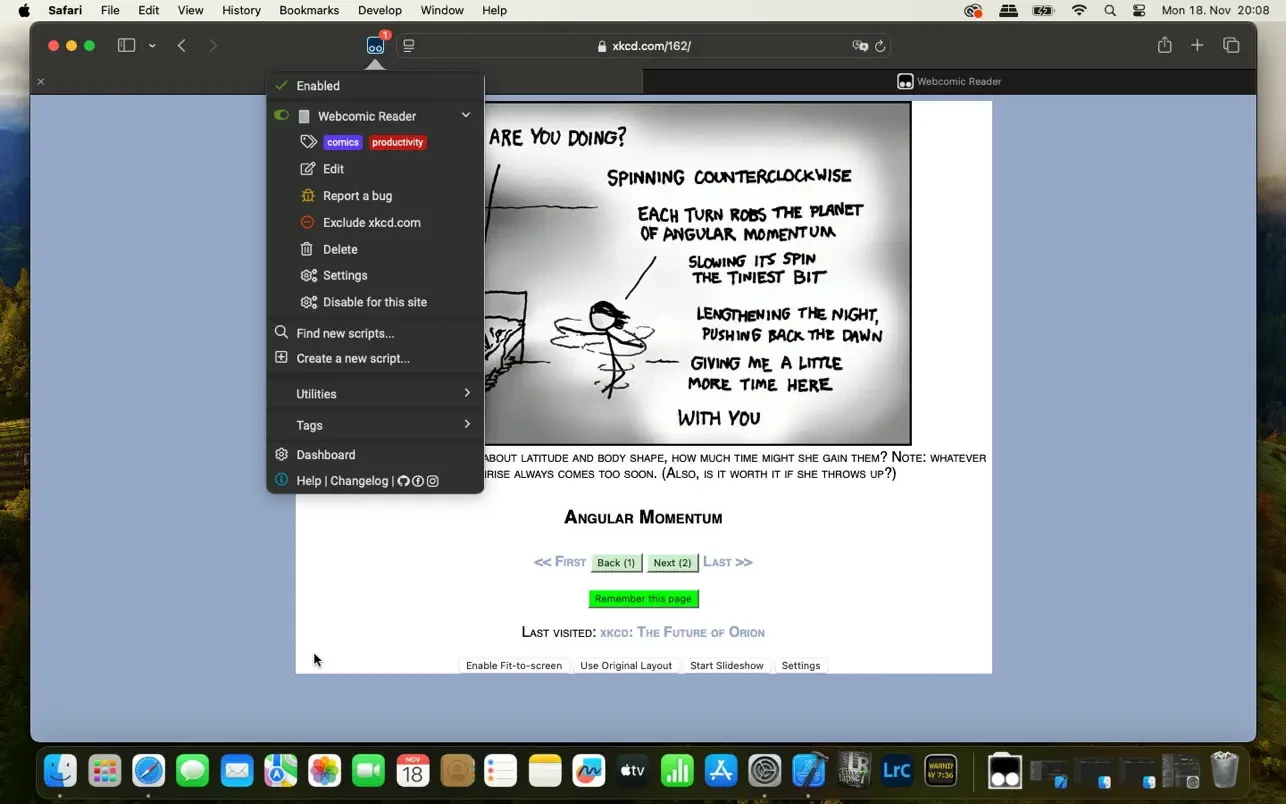Toggle the Enabled checkmark off
1286x804 pixels.
[x=282, y=86]
